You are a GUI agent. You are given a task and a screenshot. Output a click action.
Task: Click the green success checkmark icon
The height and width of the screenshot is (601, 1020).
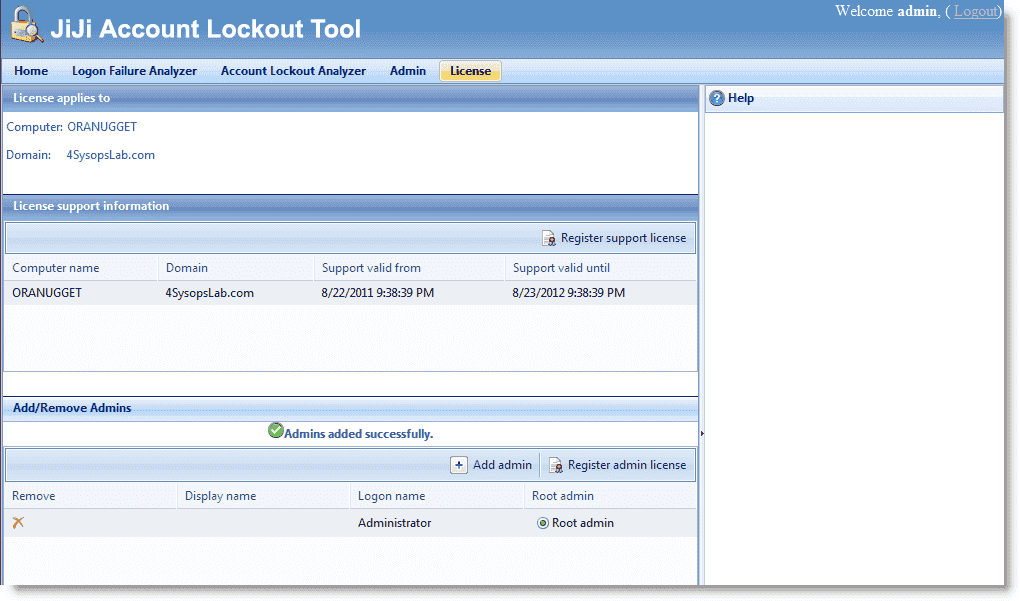276,431
